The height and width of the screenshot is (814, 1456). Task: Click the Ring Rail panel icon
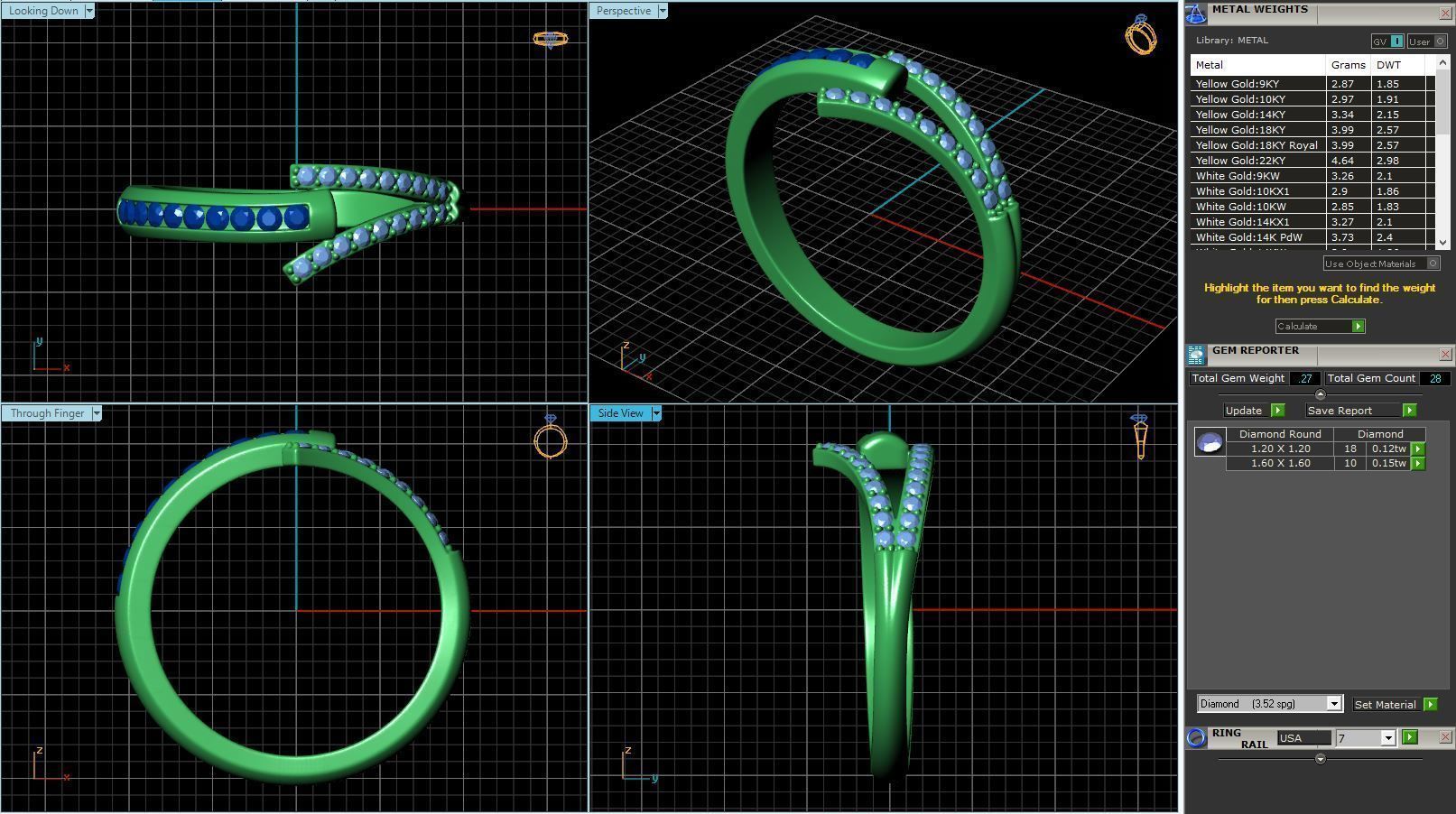1196,738
